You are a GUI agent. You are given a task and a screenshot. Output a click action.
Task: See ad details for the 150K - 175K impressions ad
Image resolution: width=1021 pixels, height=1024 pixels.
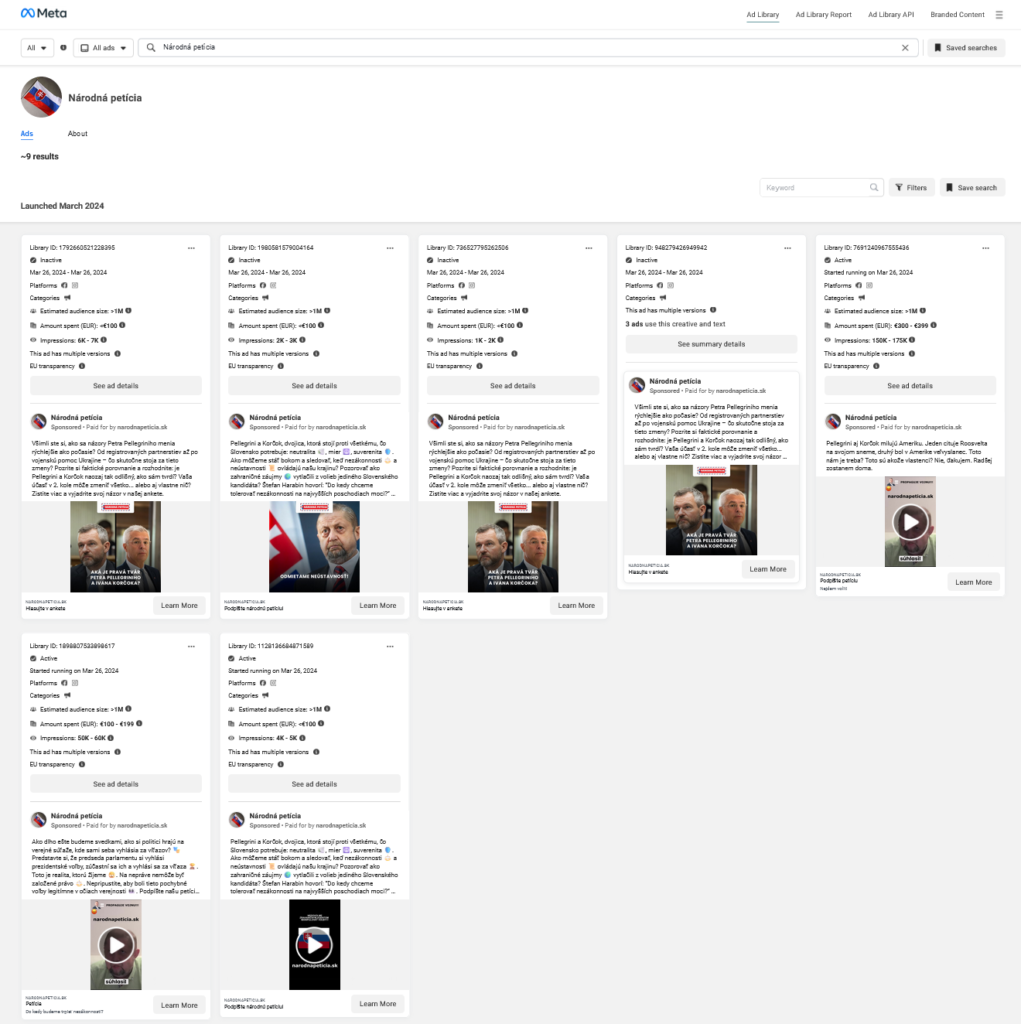click(910, 386)
